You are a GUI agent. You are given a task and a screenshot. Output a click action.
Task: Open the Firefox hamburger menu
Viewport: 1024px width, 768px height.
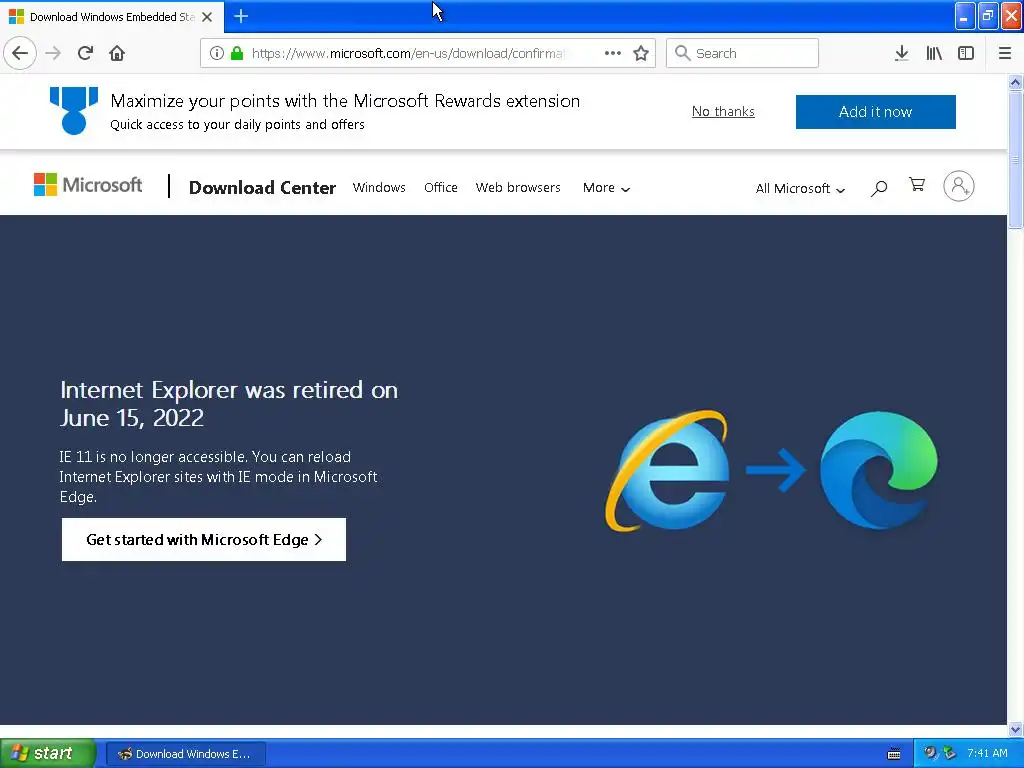(x=1005, y=53)
